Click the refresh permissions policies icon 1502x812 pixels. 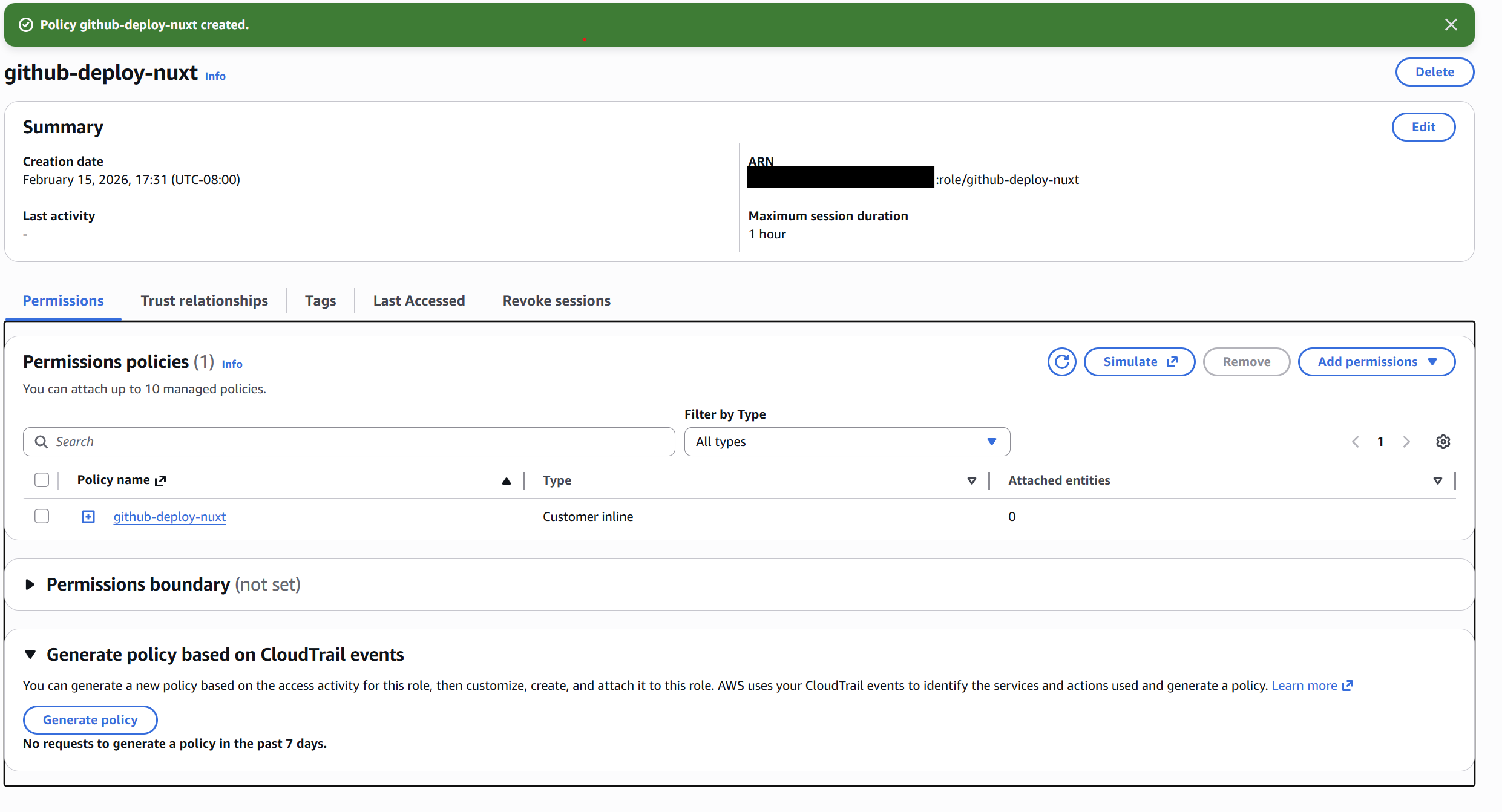[1061, 362]
